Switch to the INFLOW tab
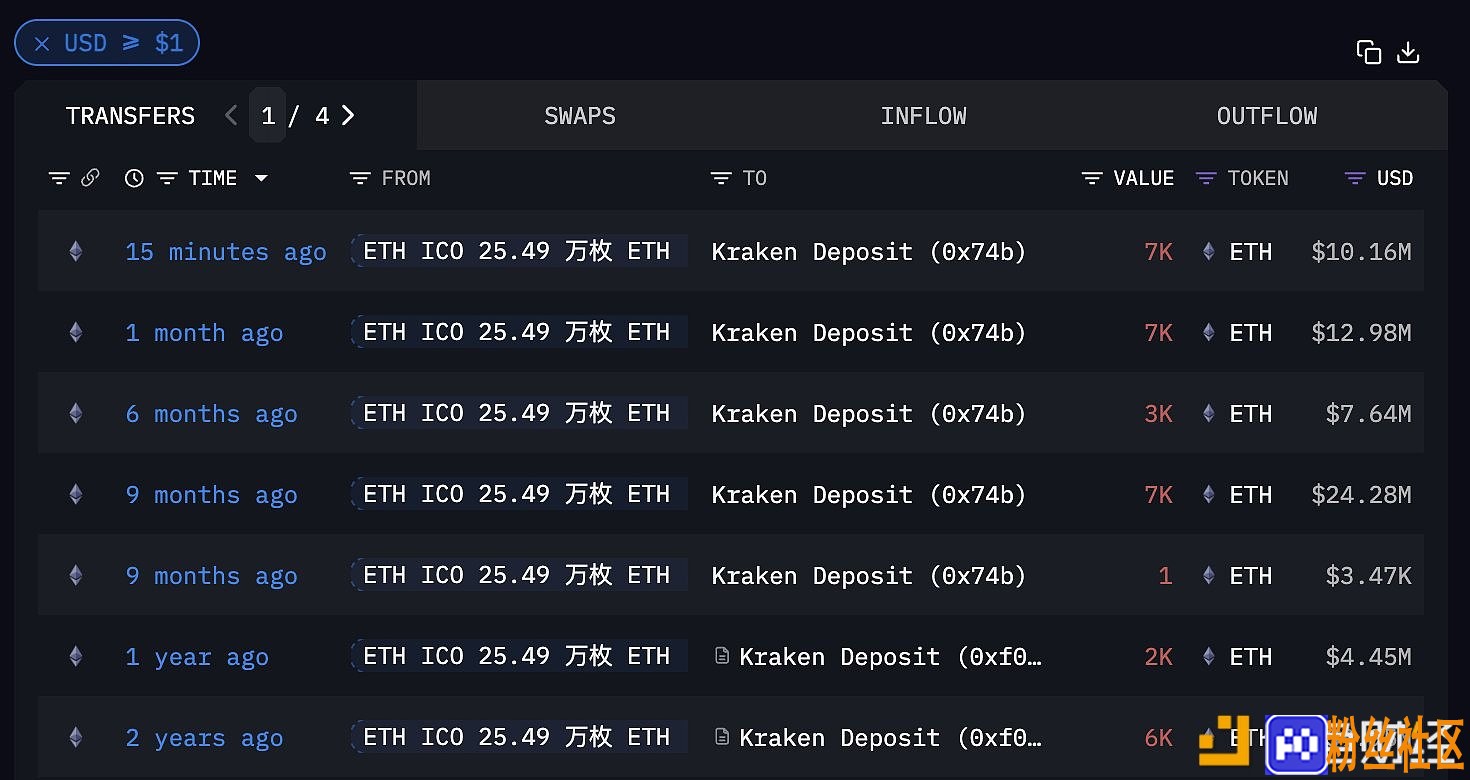 [x=923, y=116]
